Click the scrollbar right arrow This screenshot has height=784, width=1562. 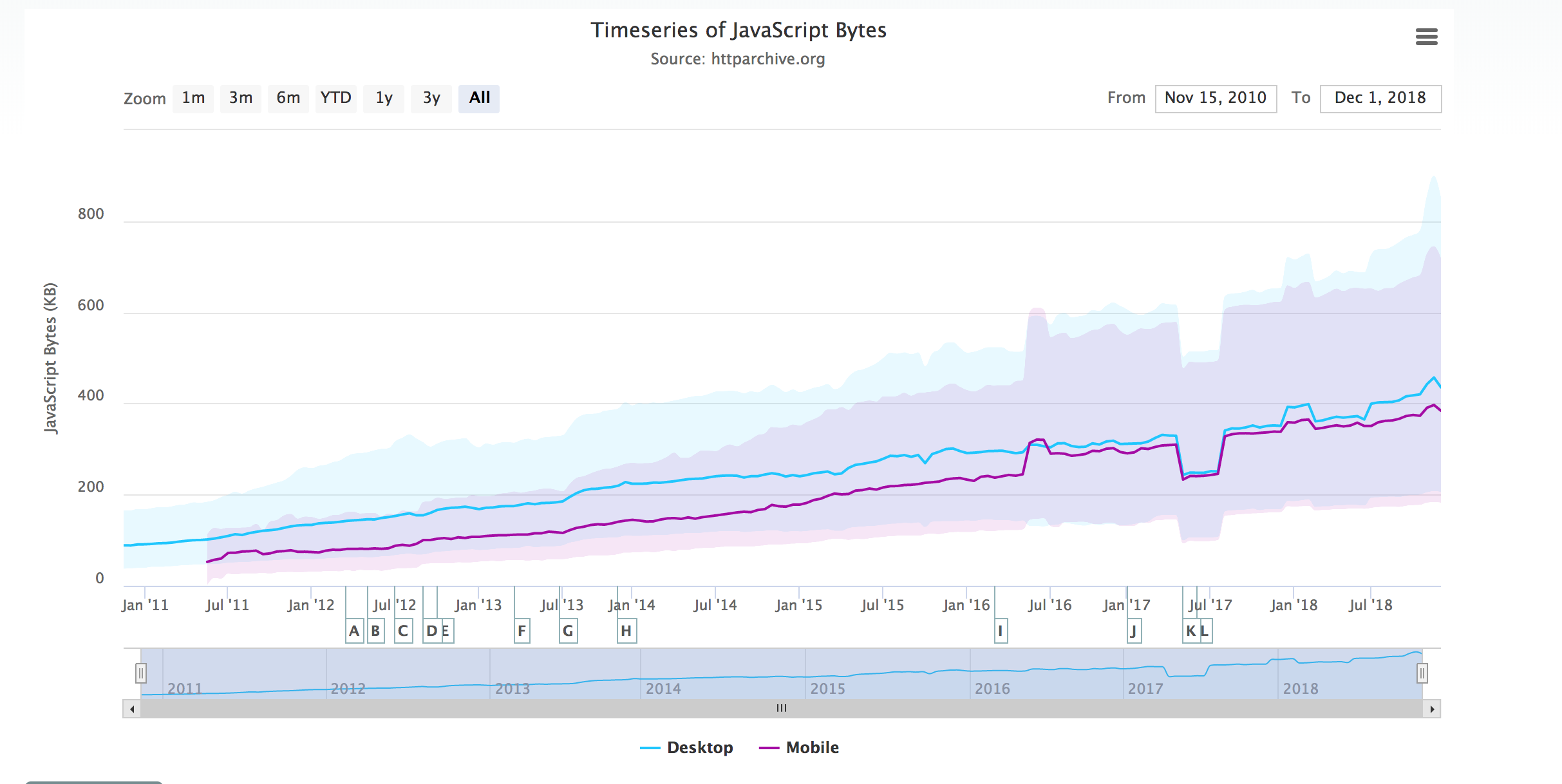click(x=1431, y=709)
